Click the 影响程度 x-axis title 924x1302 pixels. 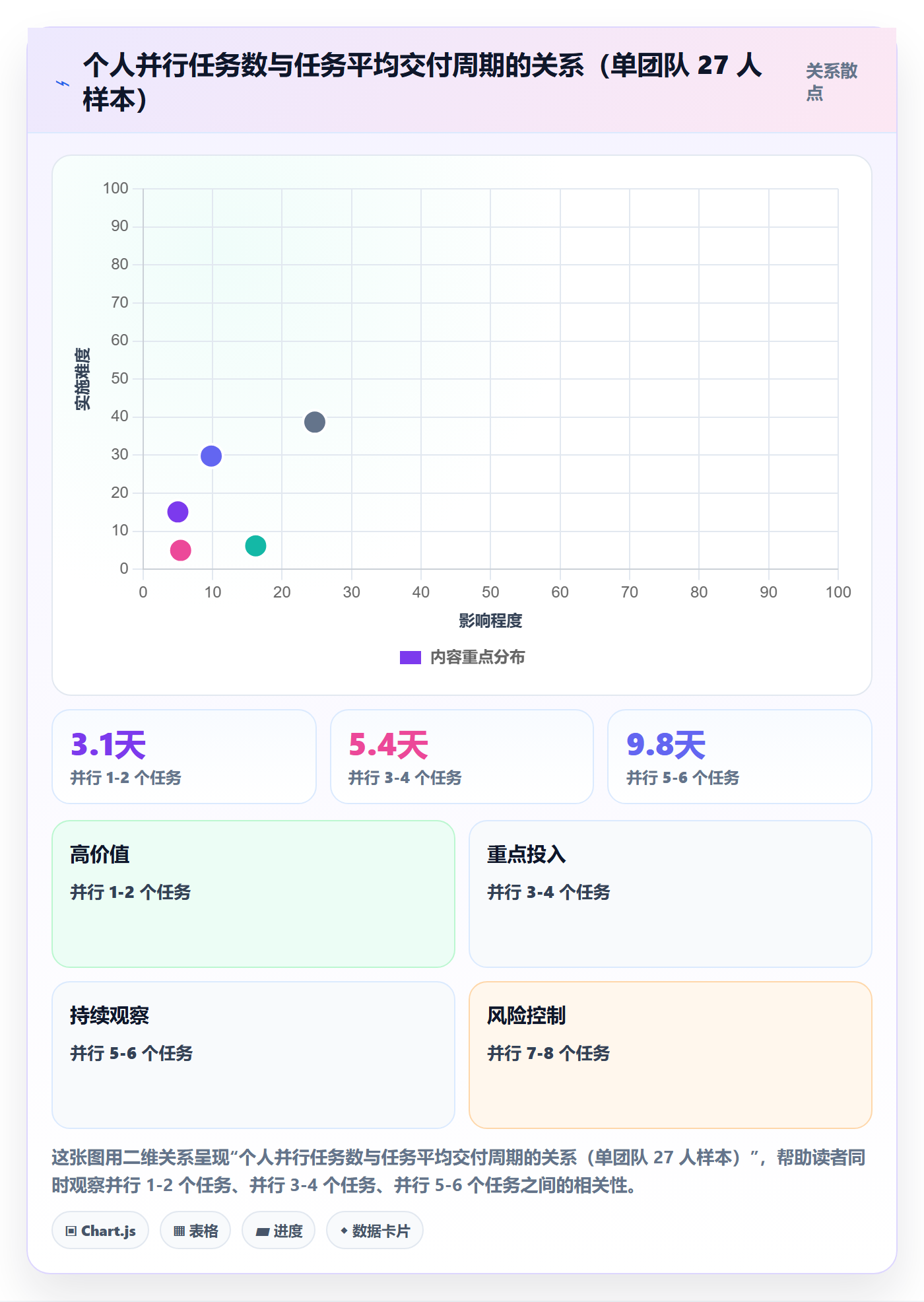point(490,621)
